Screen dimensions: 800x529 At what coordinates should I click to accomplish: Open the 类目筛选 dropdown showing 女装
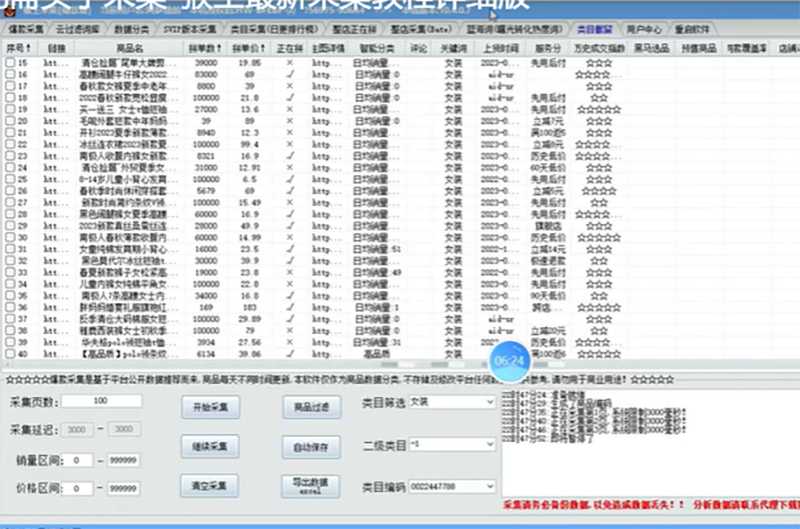point(452,402)
